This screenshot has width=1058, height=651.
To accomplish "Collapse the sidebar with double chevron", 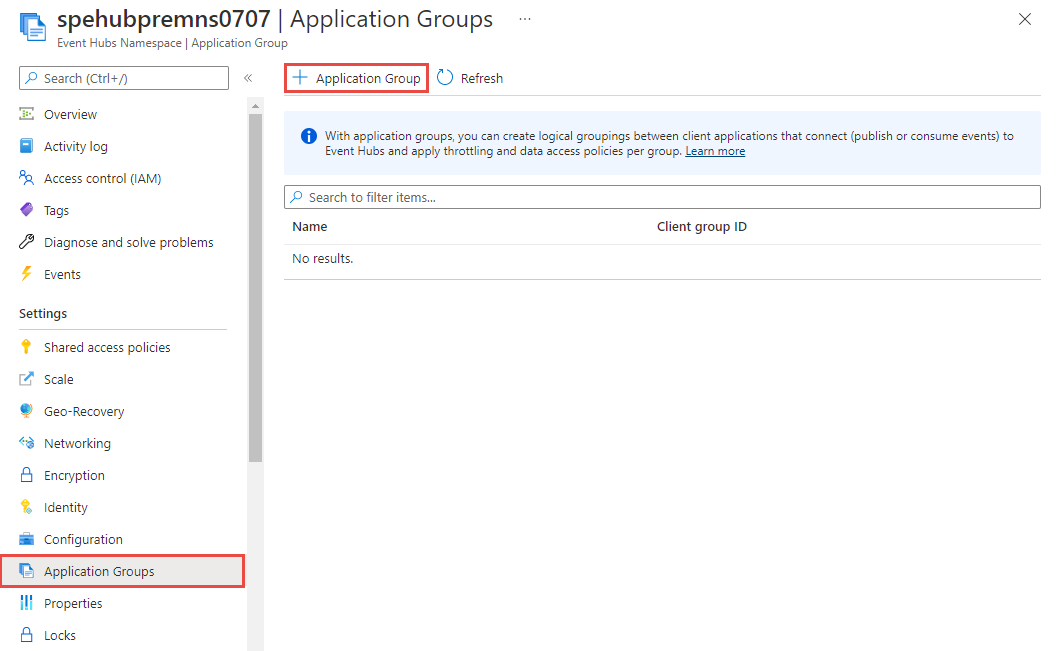I will pyautogui.click(x=248, y=78).
